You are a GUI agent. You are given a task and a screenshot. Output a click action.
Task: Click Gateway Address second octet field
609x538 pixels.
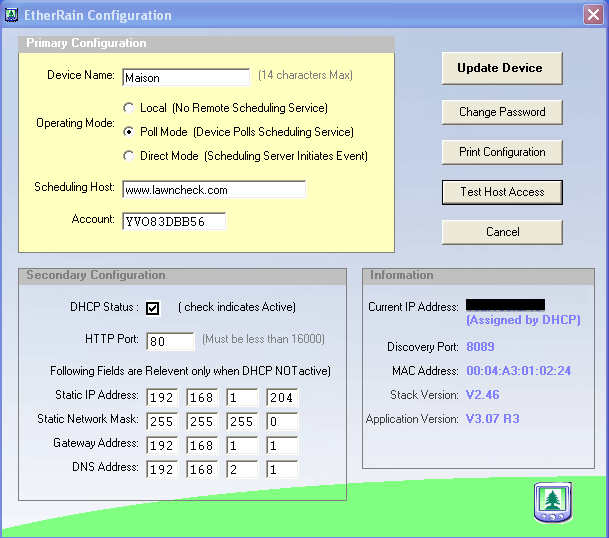(x=202, y=445)
